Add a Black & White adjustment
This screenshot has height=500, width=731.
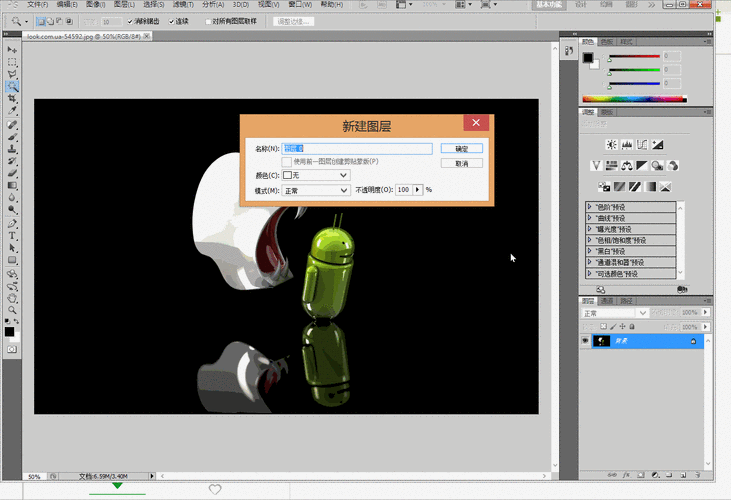[x=642, y=166]
